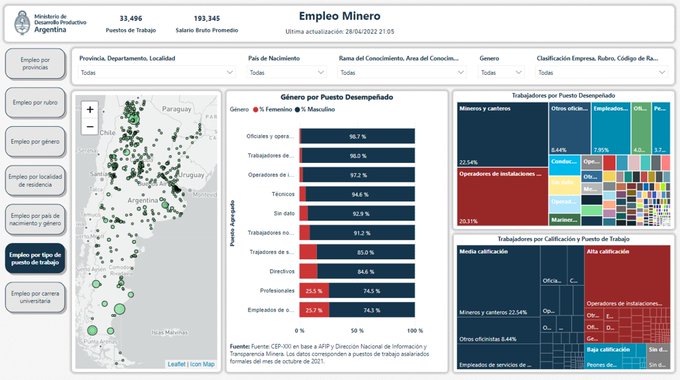Screen dimensions: 680x380
Task: Select Empleados 7.95% treemap tile
Action: pyautogui.click(x=611, y=128)
